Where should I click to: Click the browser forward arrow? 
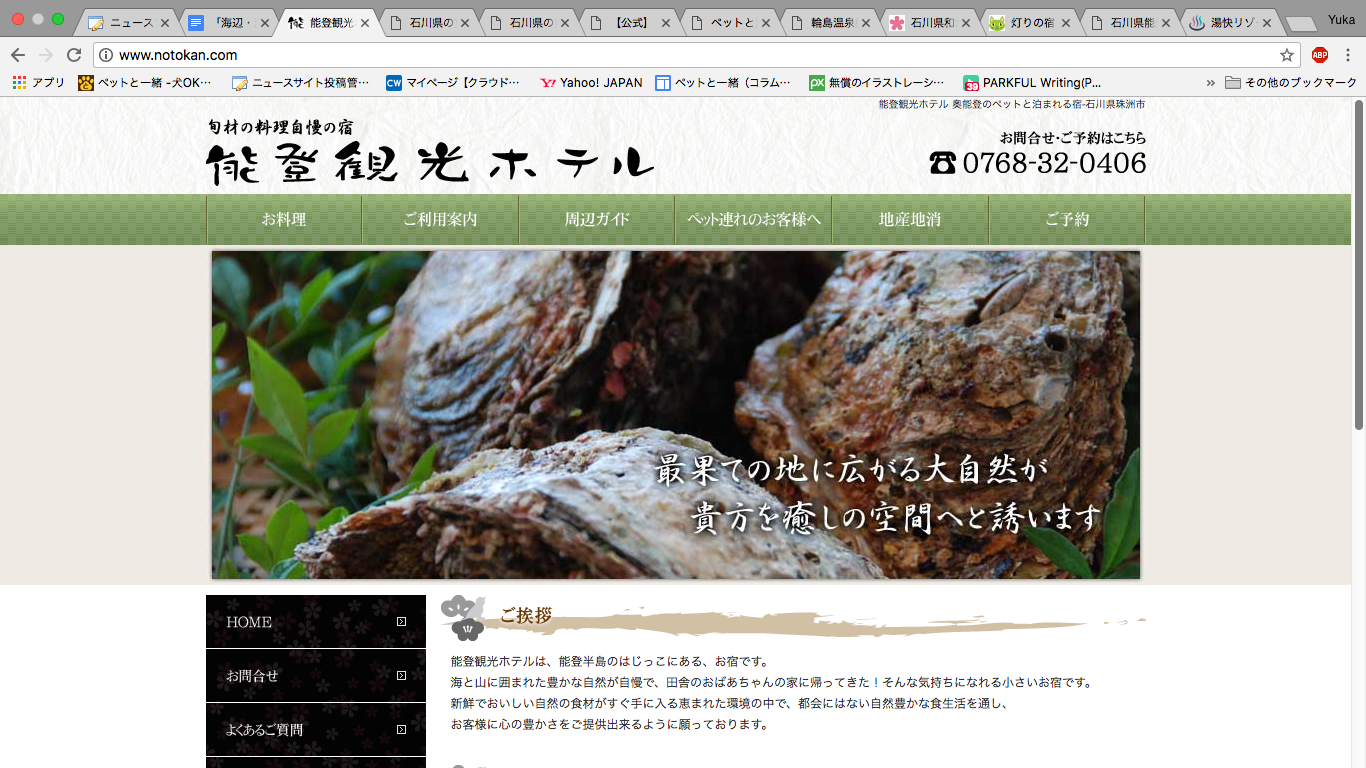(x=46, y=55)
